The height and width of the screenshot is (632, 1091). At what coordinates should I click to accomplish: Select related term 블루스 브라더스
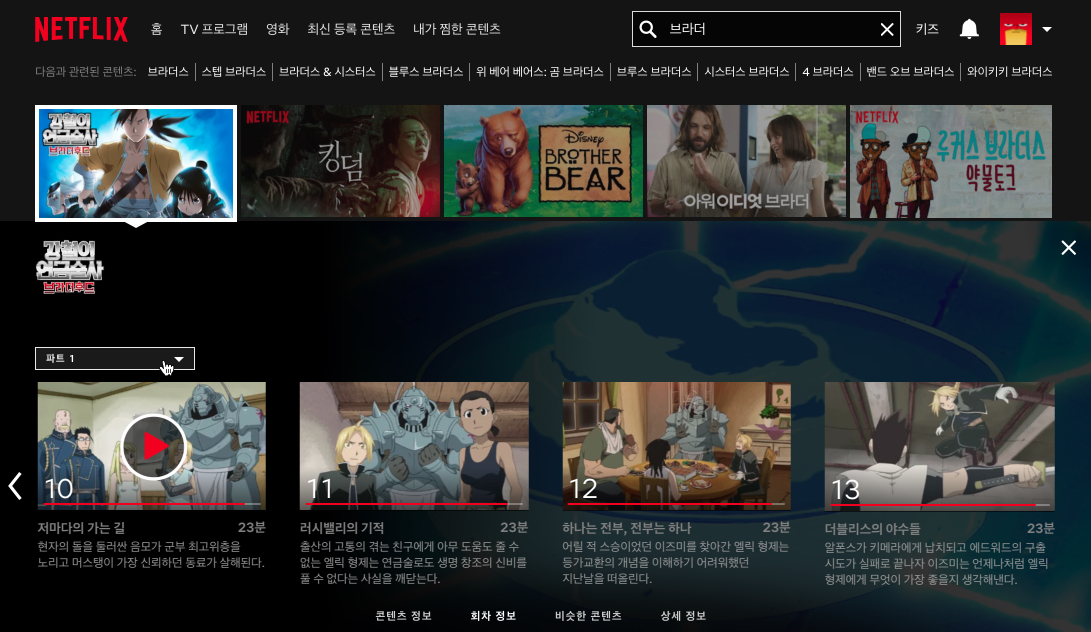click(426, 72)
